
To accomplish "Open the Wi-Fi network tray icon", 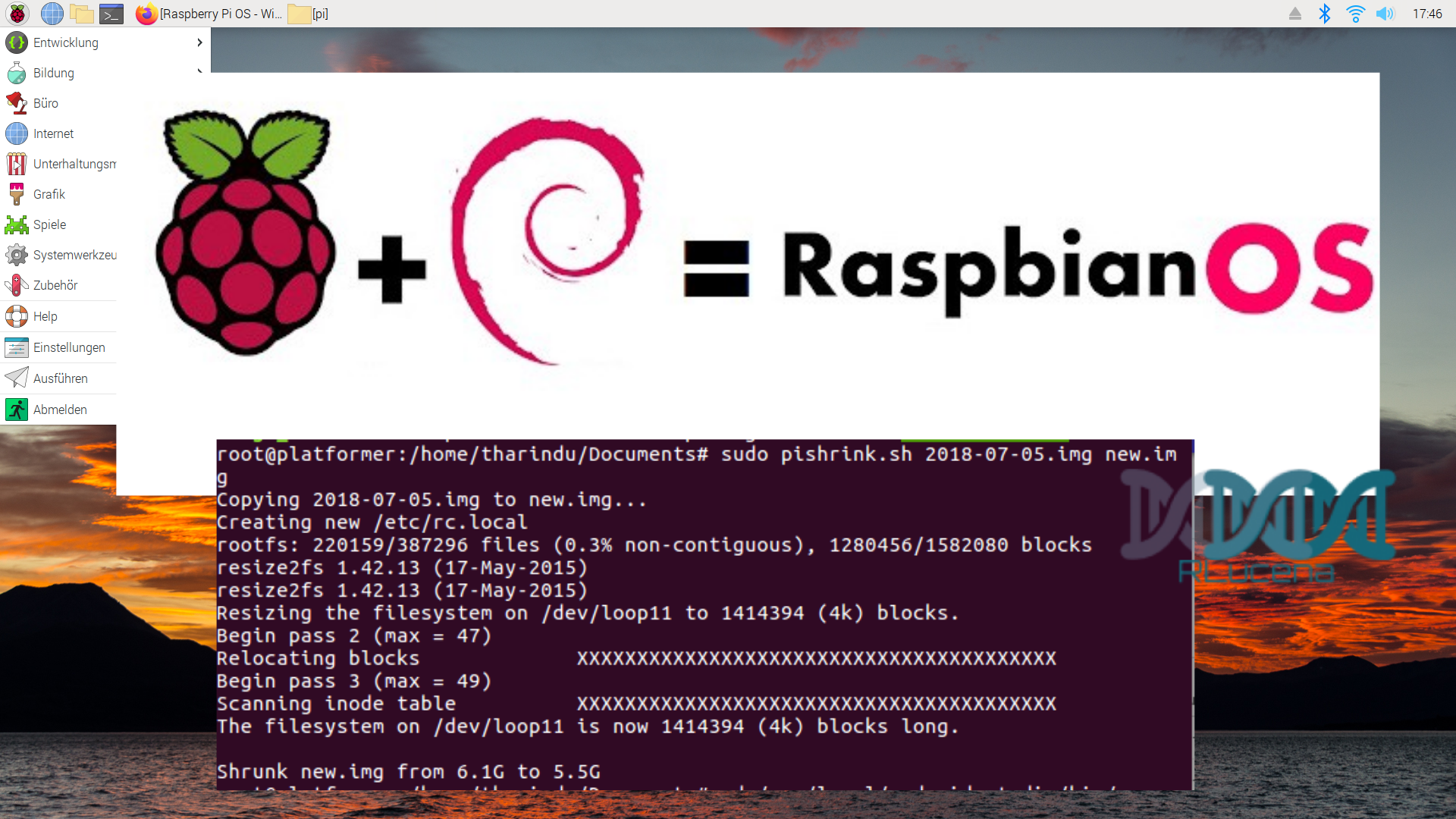I will point(1355,14).
